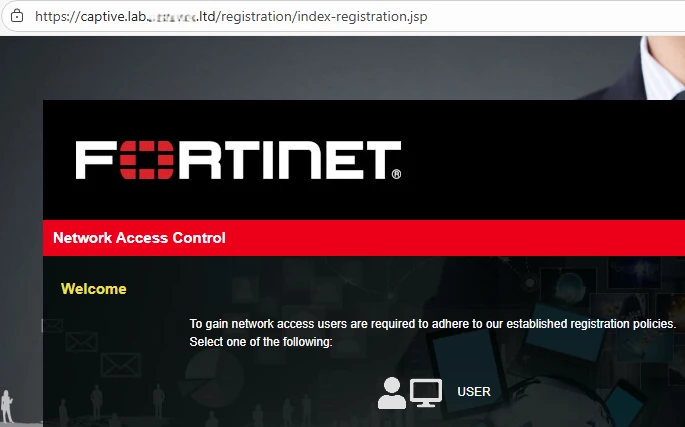This screenshot has height=427, width=685.
Task: Select the captive portal URL in address bar
Action: click(231, 17)
